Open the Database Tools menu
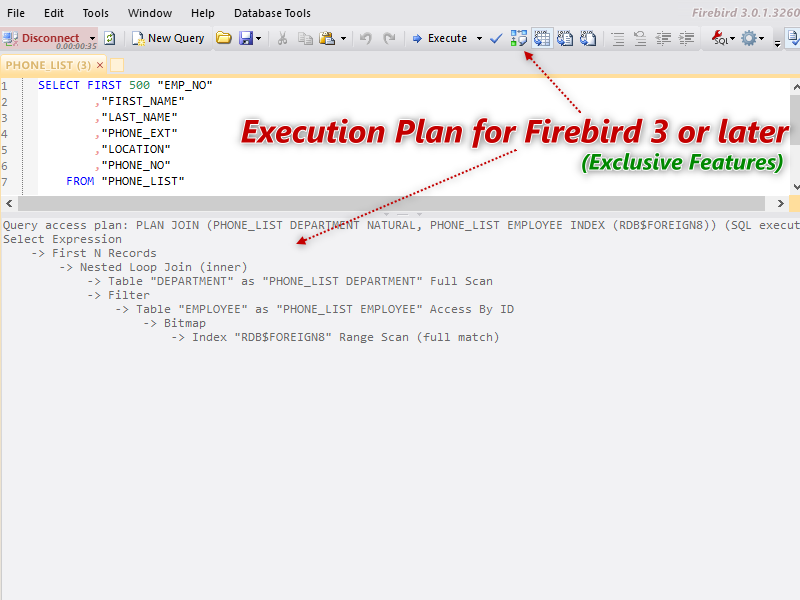The image size is (800, 600). [272, 13]
